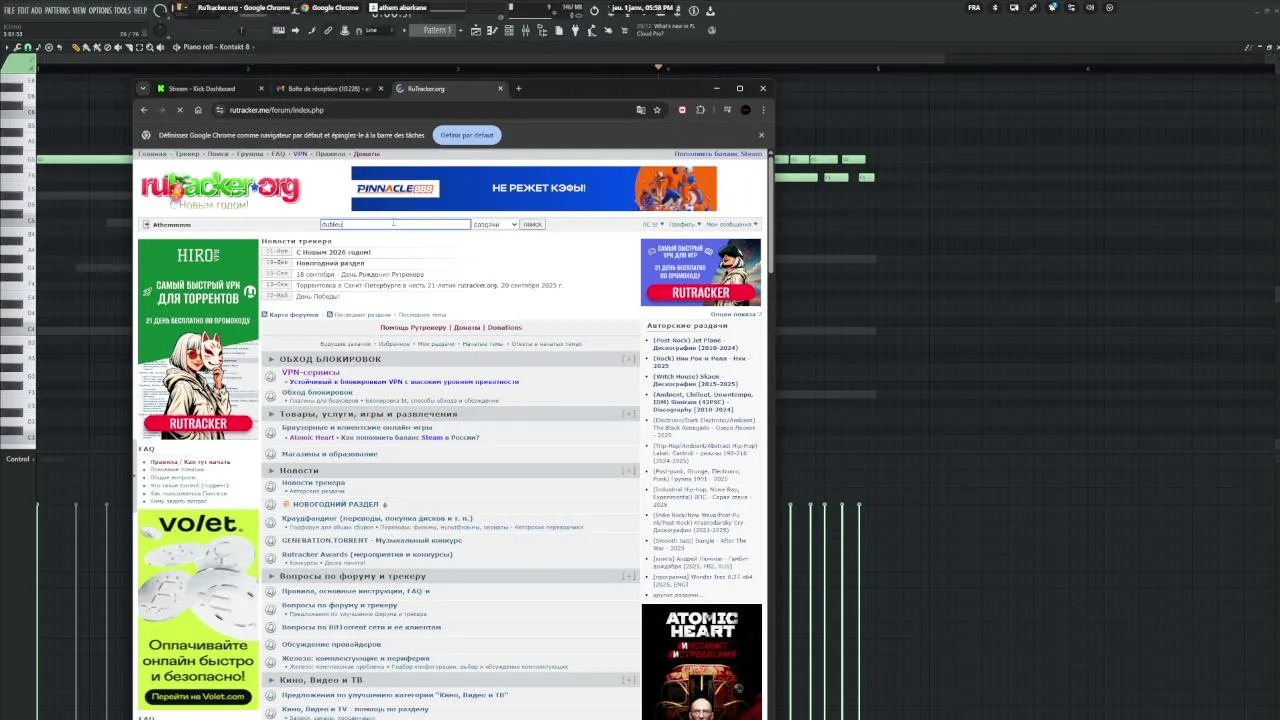Click the 'поиск' search button
1280x720 pixels.
tap(532, 224)
